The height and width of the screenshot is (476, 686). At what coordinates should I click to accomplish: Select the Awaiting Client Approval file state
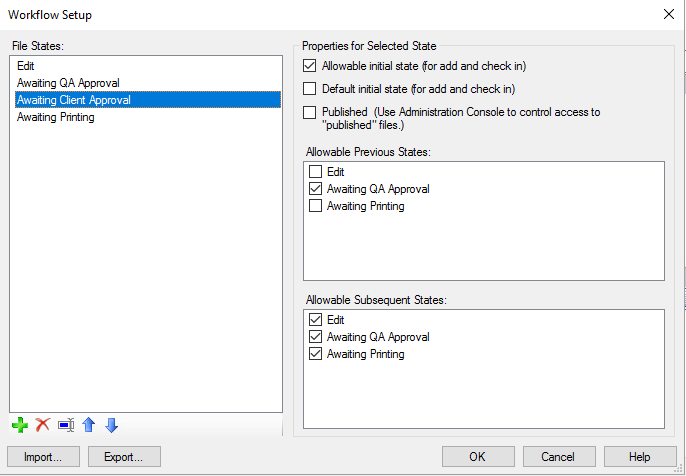tap(148, 100)
